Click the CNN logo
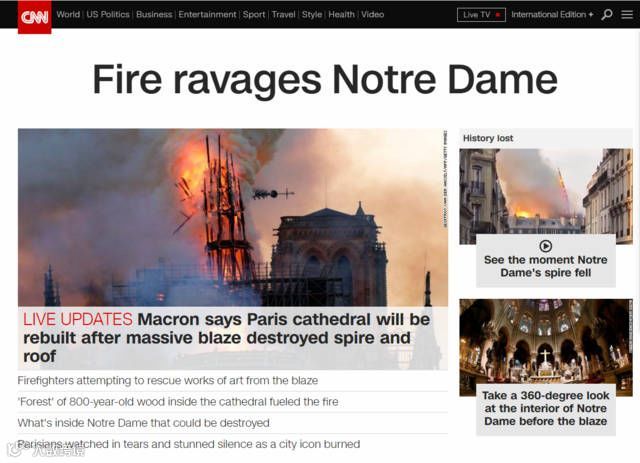Image resolution: width=640 pixels, height=463 pixels. click(x=35, y=17)
